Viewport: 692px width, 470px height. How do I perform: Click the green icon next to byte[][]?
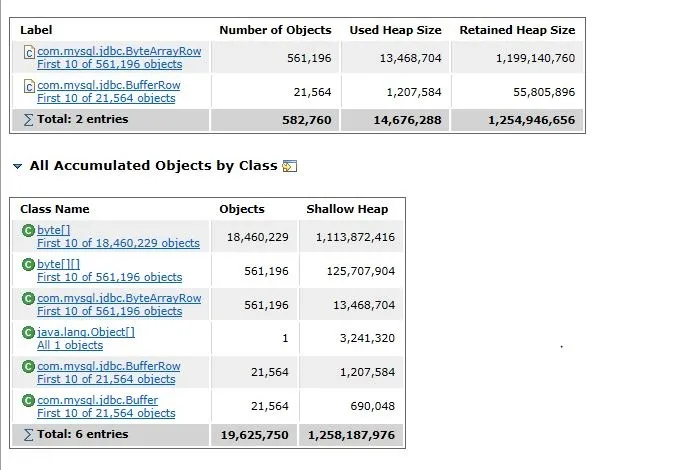[x=29, y=265]
